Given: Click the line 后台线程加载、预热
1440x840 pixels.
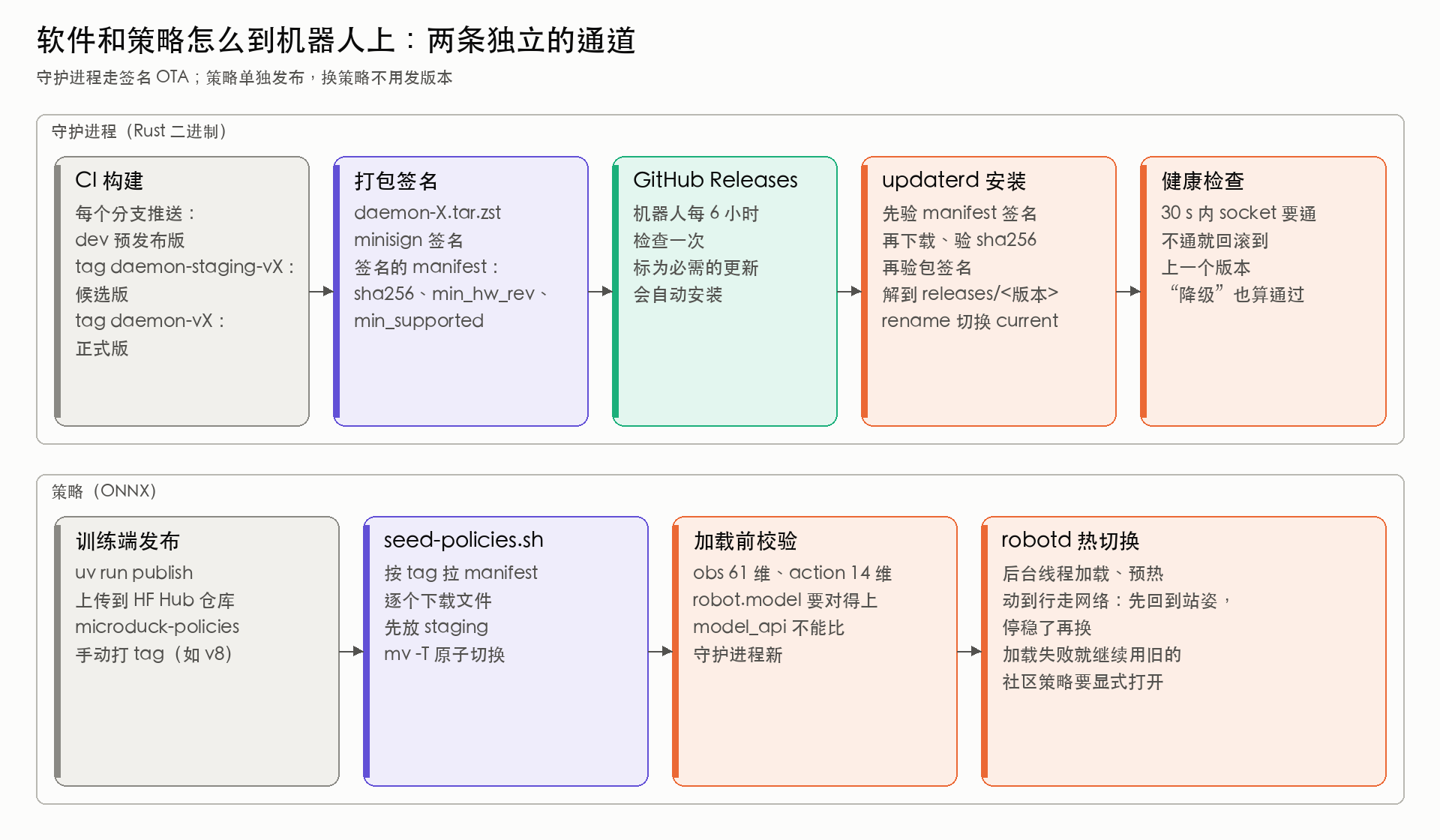Looking at the screenshot, I should pyautogui.click(x=1082, y=573).
